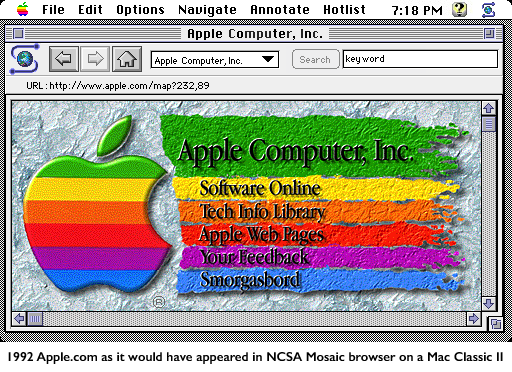Click the Search button
Viewport: 512px width, 372px height.
(x=315, y=59)
